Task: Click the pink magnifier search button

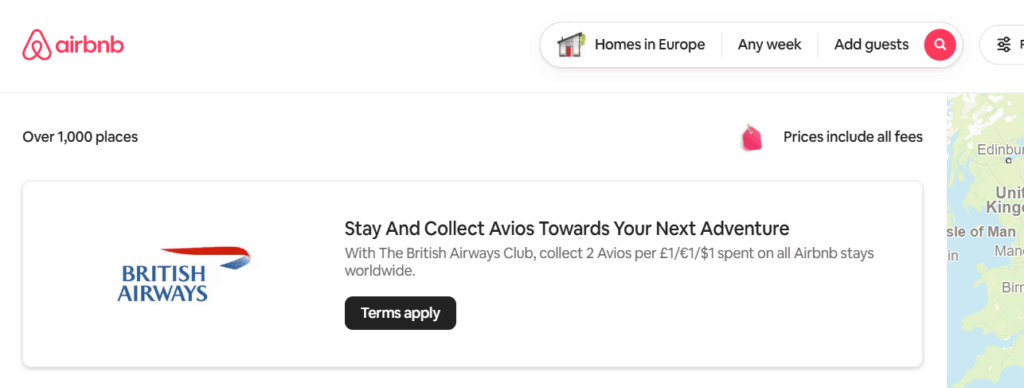Action: click(940, 45)
